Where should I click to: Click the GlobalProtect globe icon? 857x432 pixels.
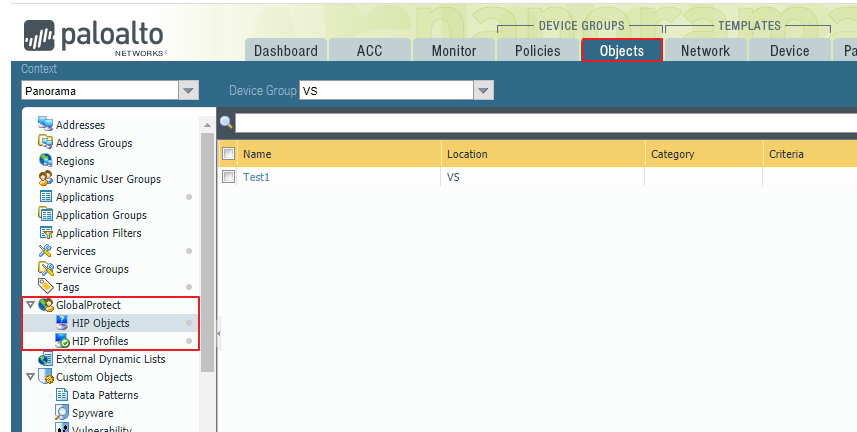[46, 305]
